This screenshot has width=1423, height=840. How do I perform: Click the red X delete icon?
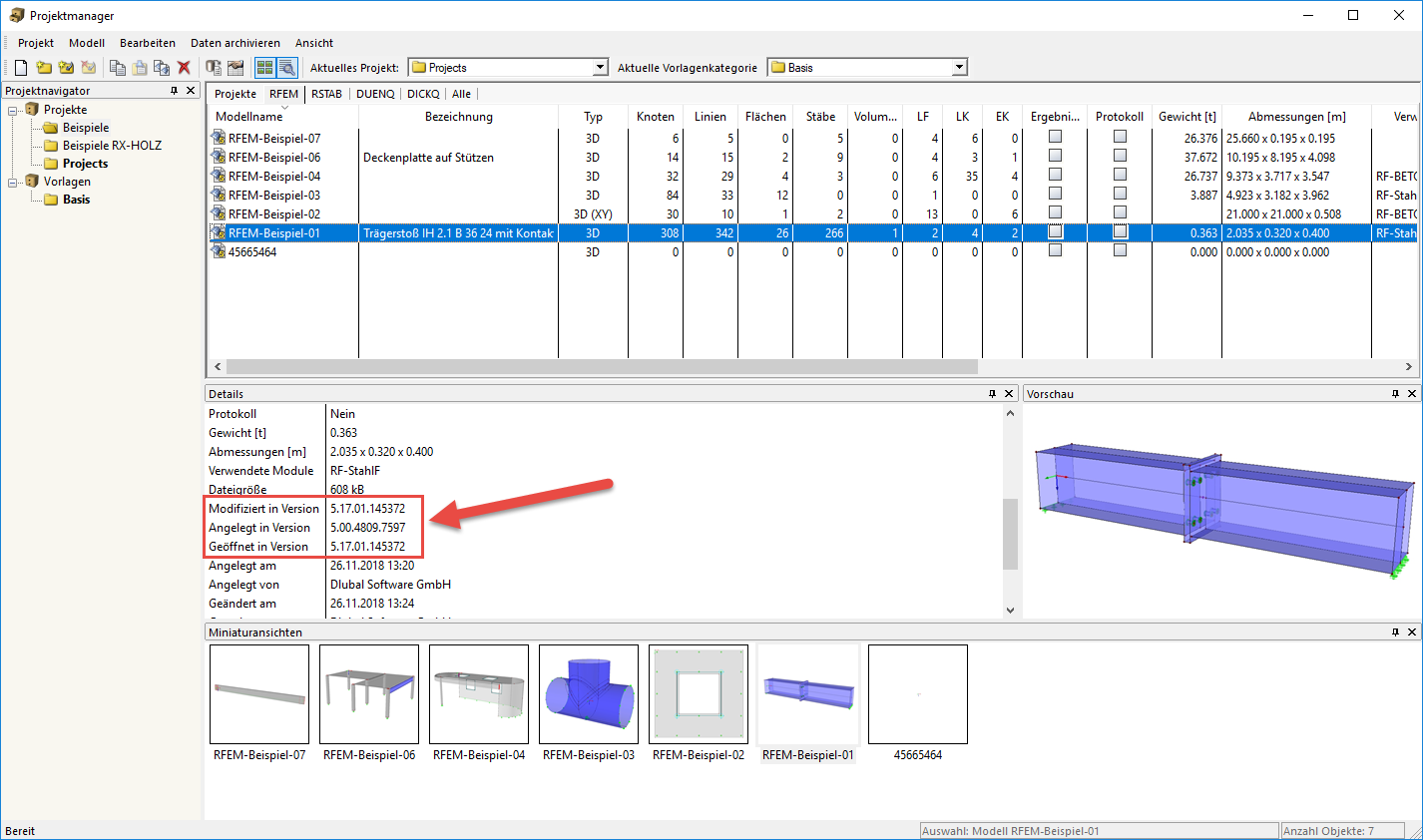(184, 67)
